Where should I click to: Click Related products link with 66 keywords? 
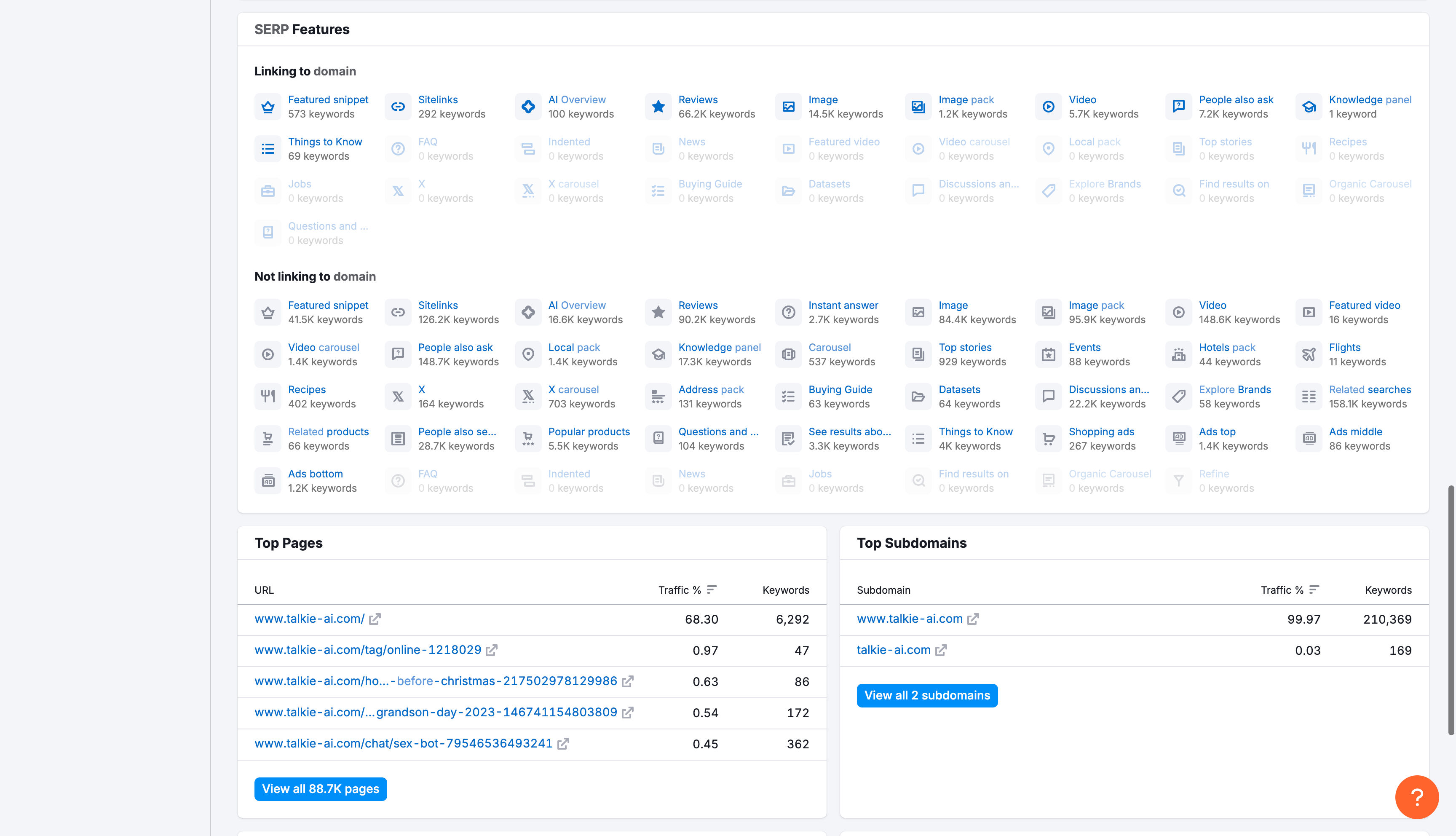(328, 432)
